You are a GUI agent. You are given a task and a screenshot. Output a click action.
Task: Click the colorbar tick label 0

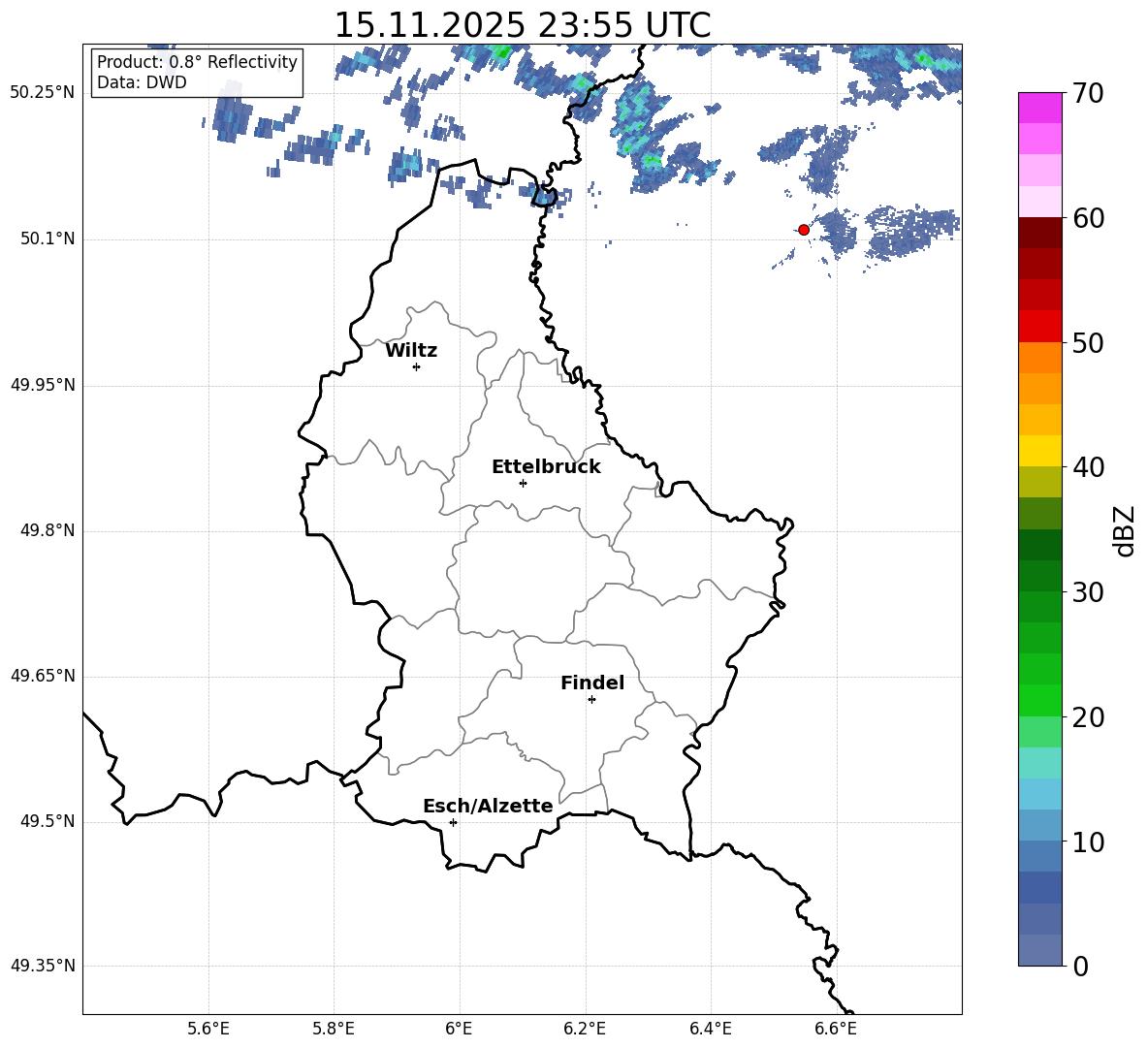(x=1080, y=966)
